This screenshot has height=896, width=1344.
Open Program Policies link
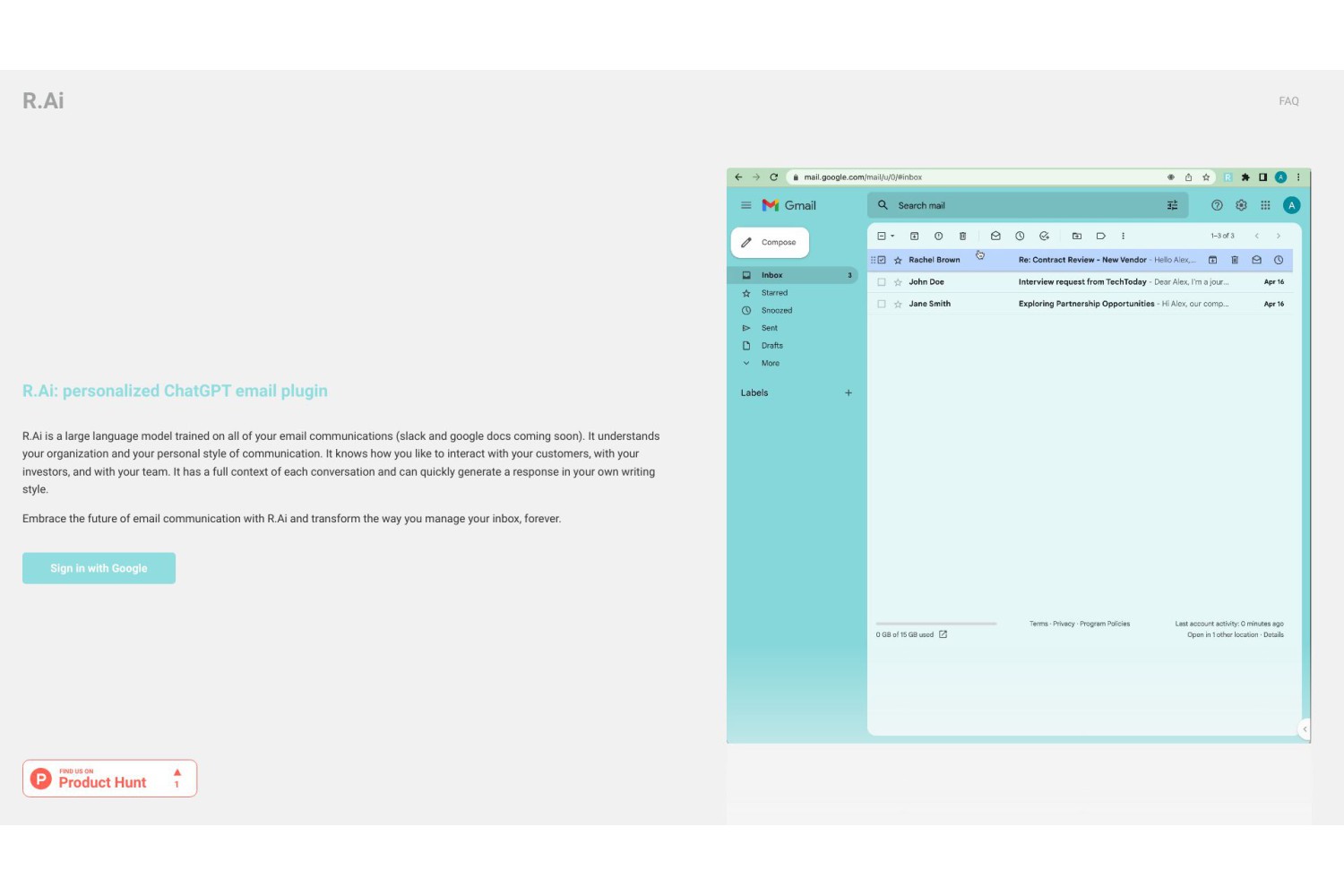point(1105,624)
